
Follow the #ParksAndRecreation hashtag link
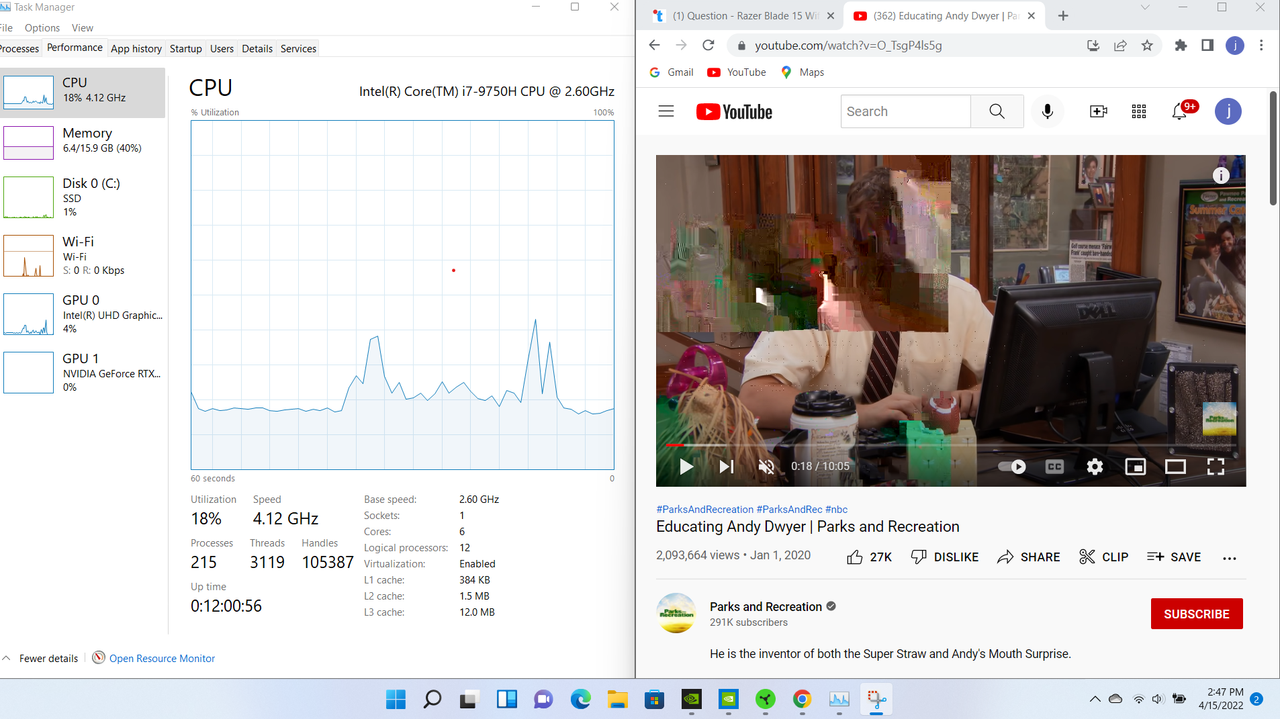(705, 509)
